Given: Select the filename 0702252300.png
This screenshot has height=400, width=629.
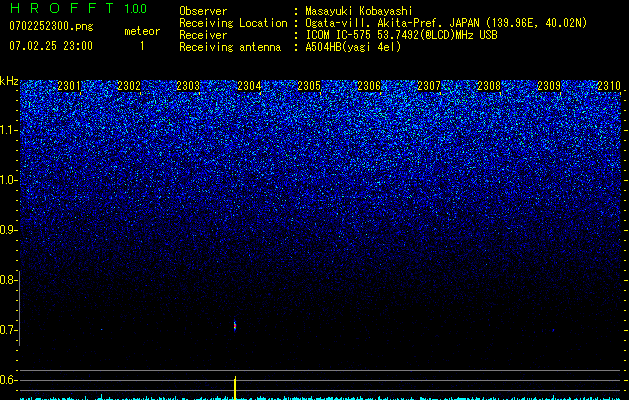Looking at the screenshot, I should (51, 26).
